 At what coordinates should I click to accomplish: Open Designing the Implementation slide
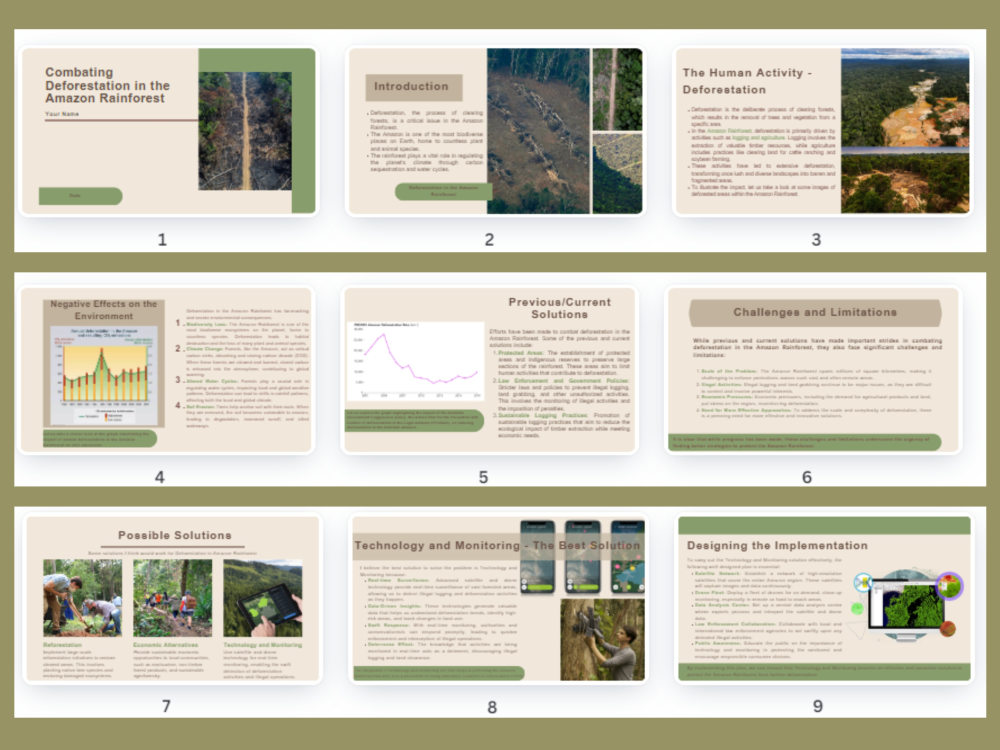pyautogui.click(x=824, y=599)
